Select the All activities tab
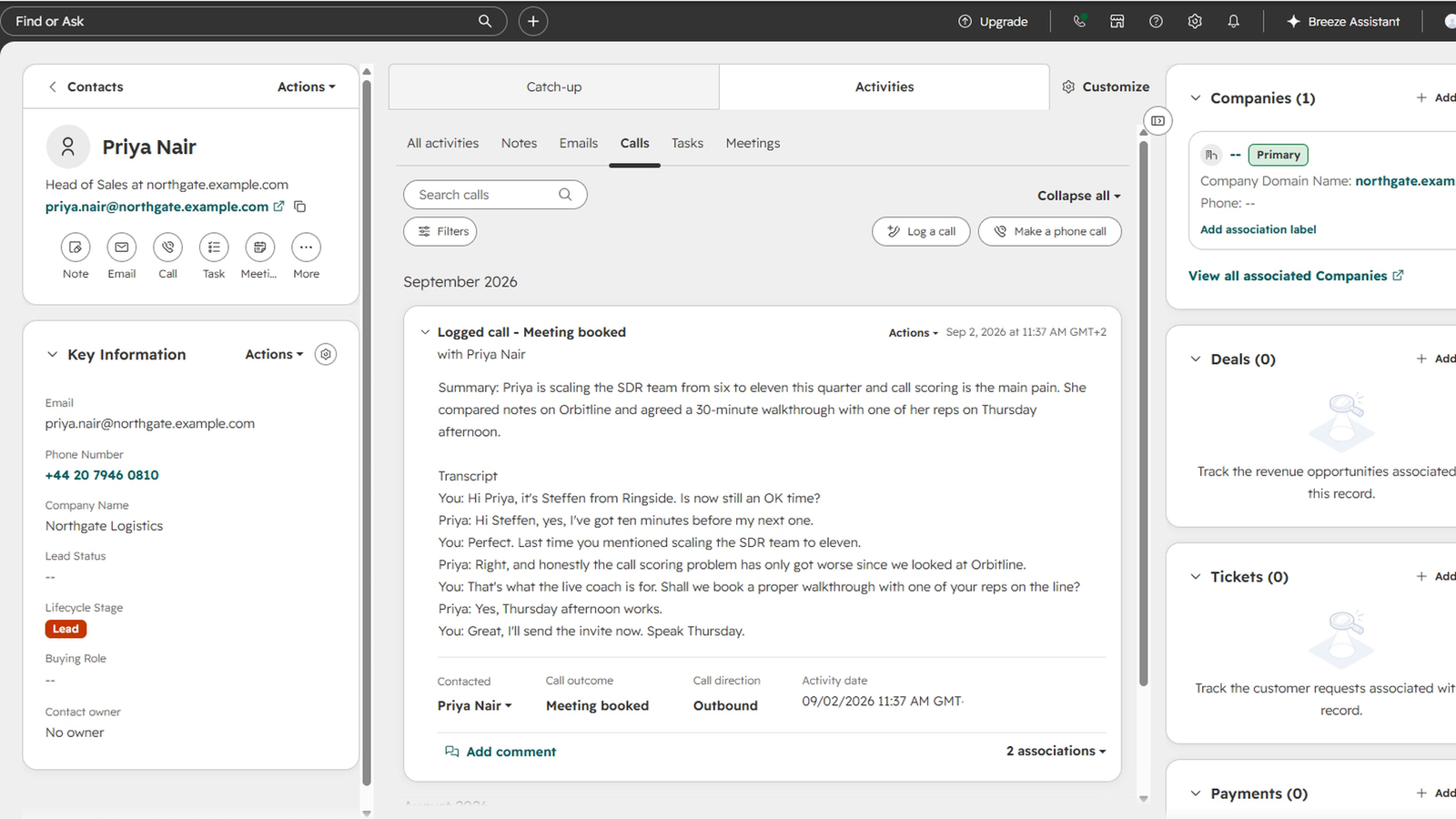The image size is (1456, 819). [443, 143]
